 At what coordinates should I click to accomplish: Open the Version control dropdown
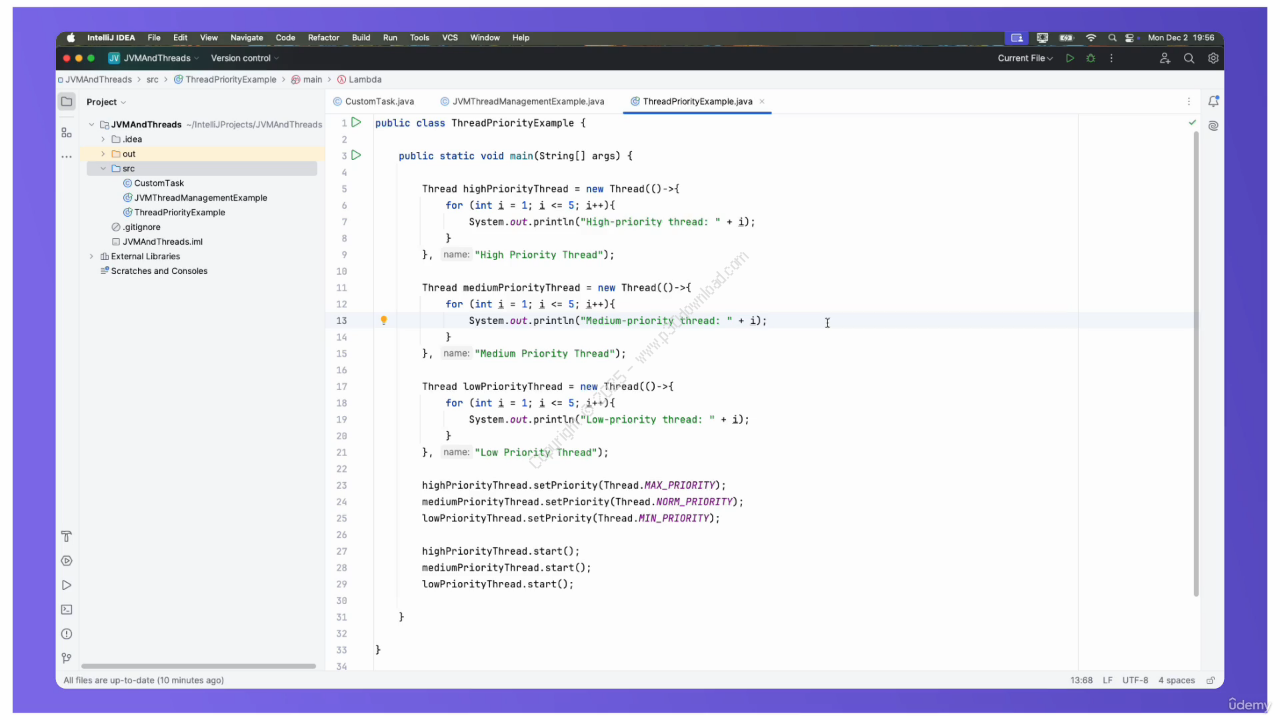coord(246,58)
